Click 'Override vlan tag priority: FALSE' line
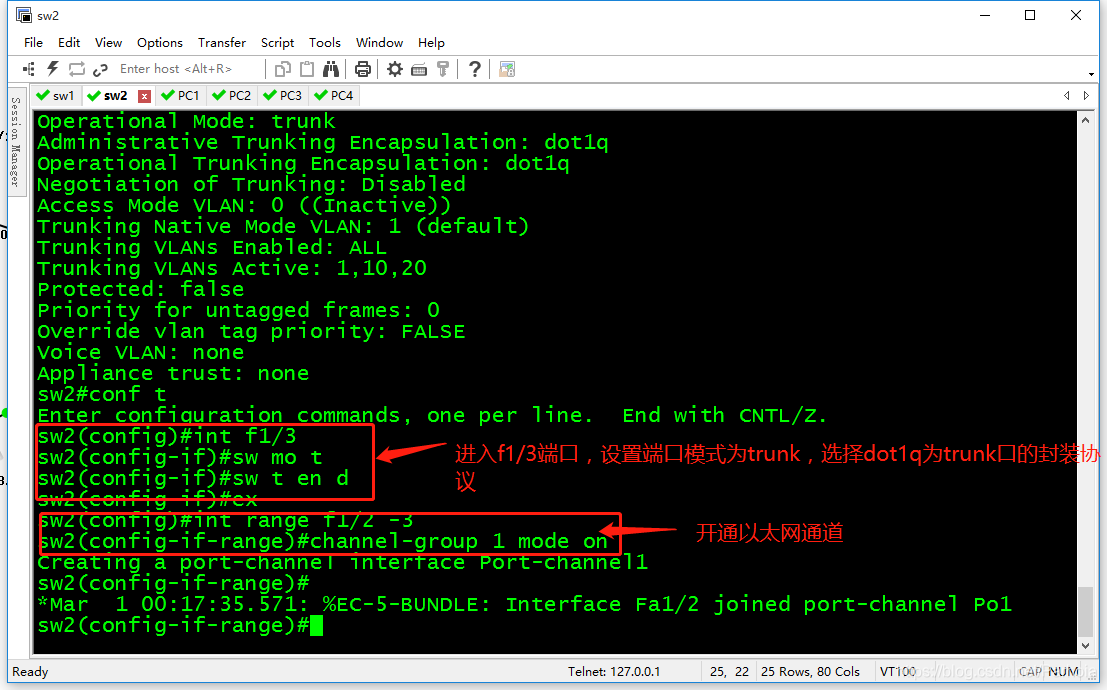The image size is (1107, 690). [251, 331]
